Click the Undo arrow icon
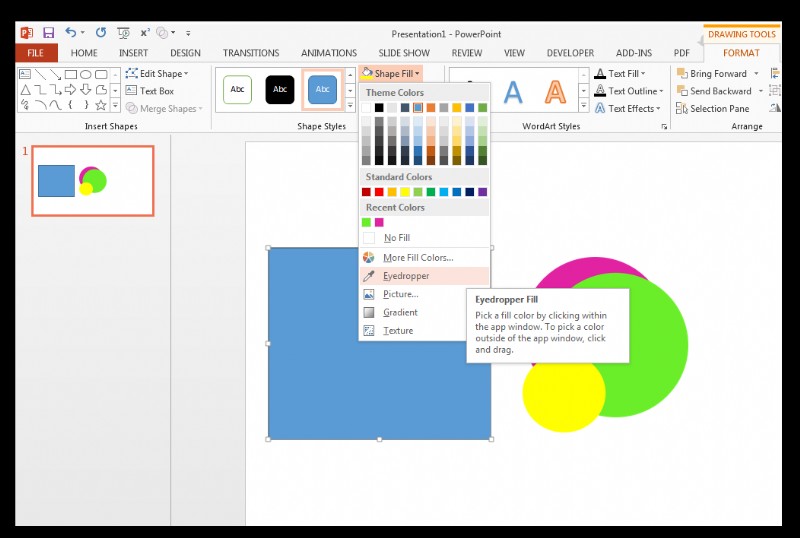 coord(70,33)
